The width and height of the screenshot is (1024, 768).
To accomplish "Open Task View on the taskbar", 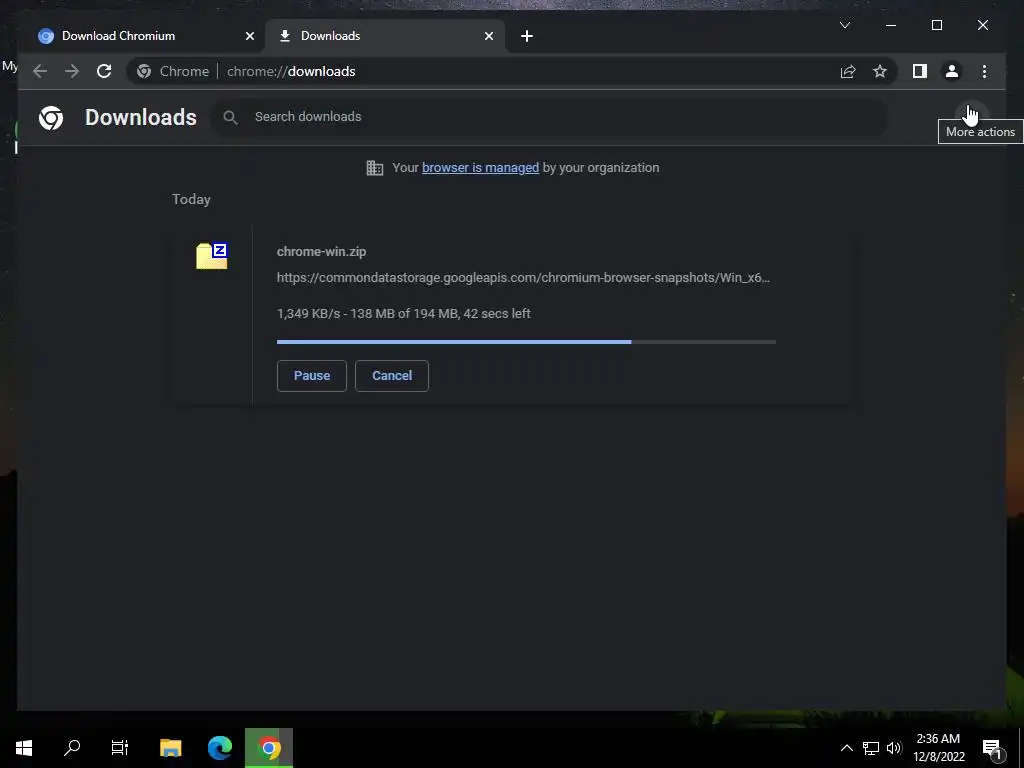I will pos(120,748).
